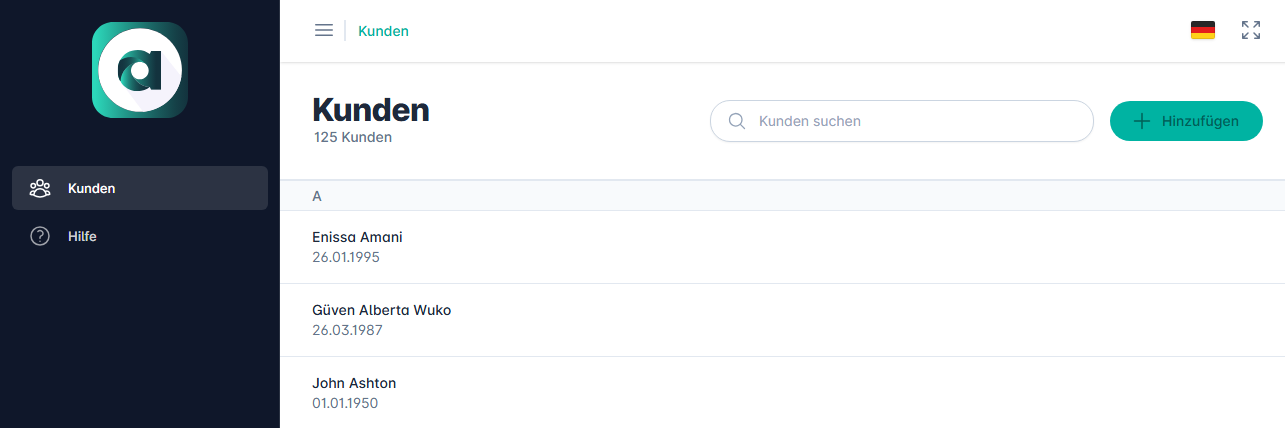Open customer Güven Alberta Wuko
The height and width of the screenshot is (428, 1285).
(381, 310)
